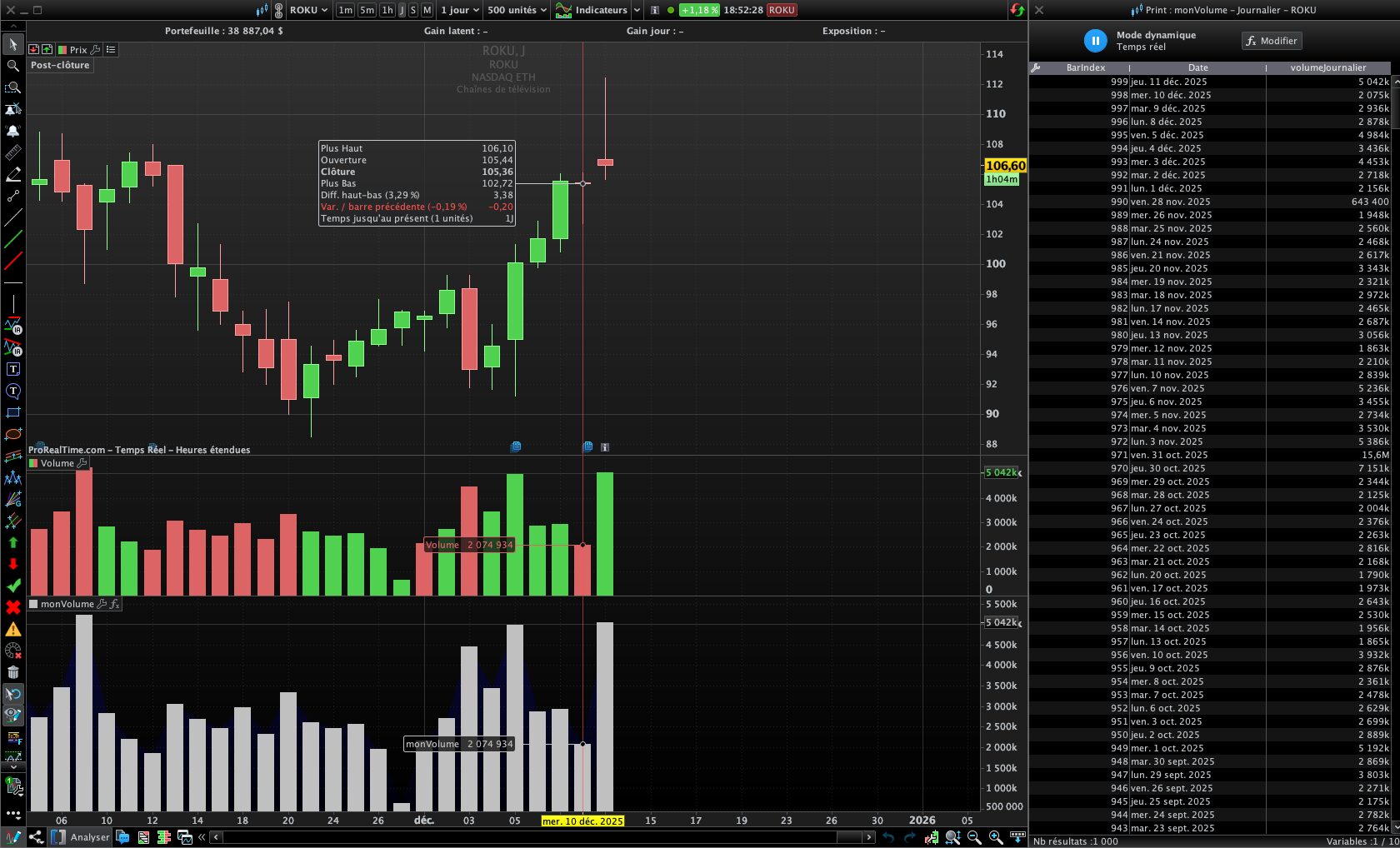Viewport: 1400px width, 848px height.
Task: Select the red line drawing tool
Action: coord(13,262)
